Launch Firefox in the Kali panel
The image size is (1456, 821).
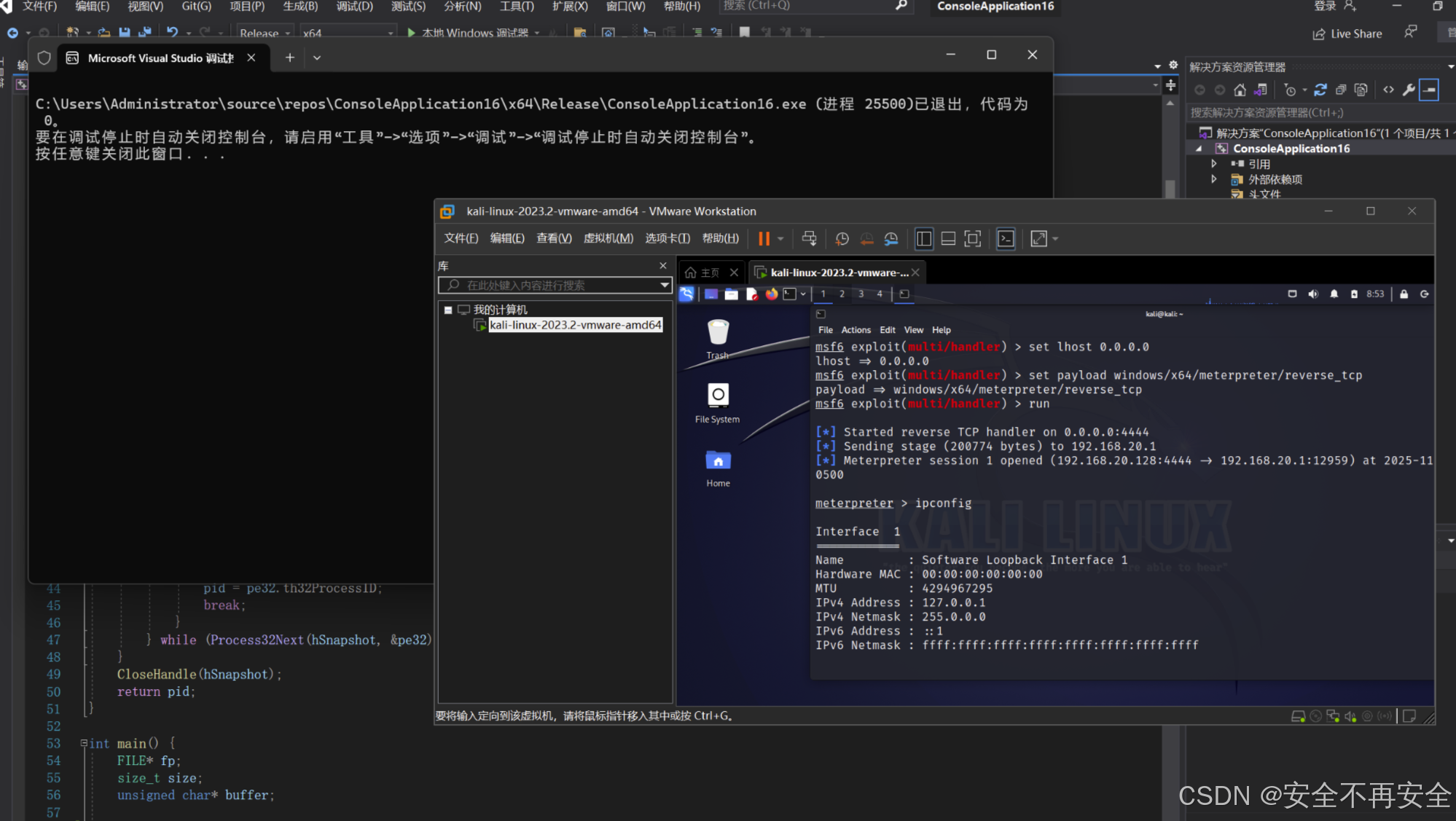pos(771,294)
